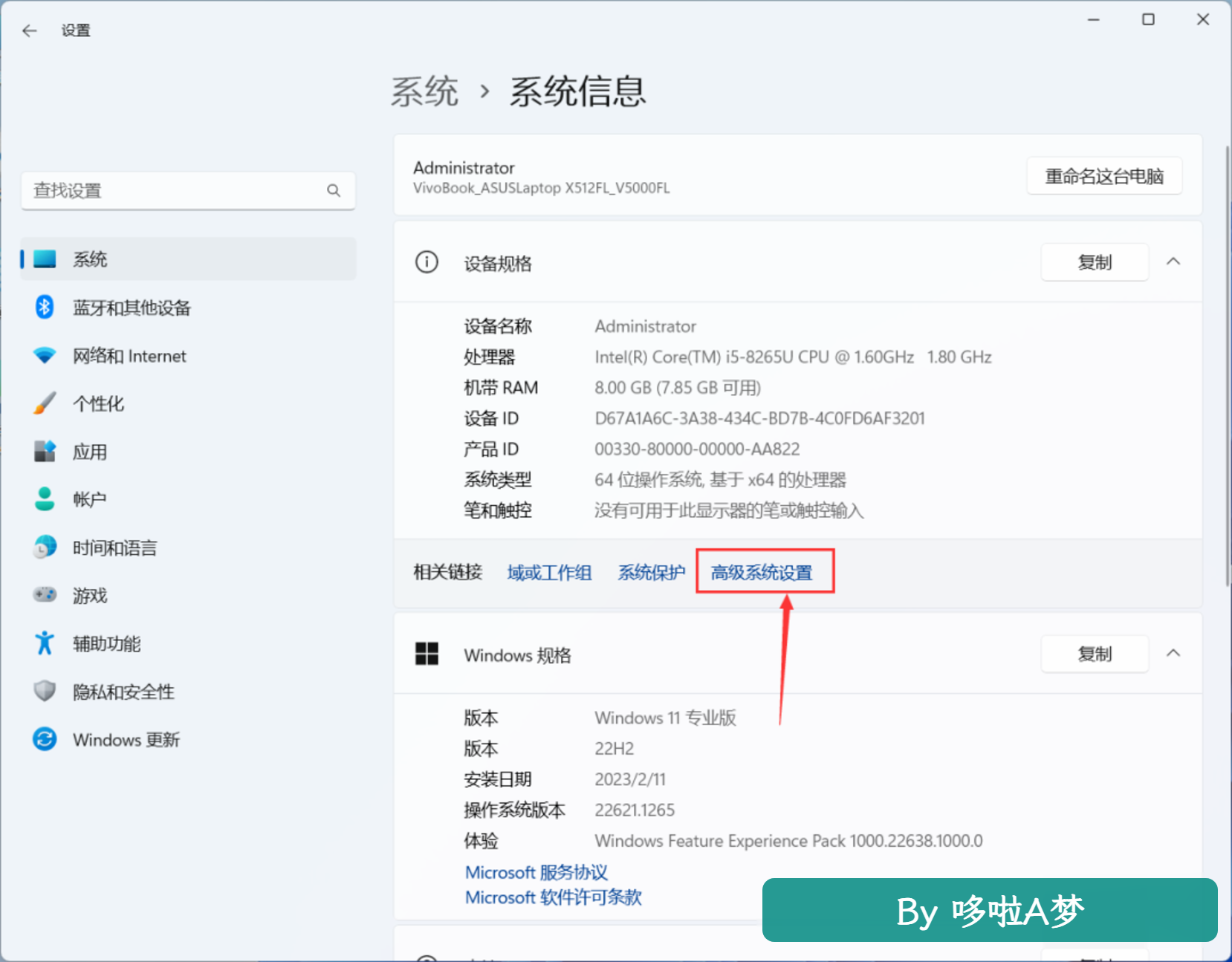
Task: Click the product ID 00330-80000-00000-AA822
Action: [697, 449]
